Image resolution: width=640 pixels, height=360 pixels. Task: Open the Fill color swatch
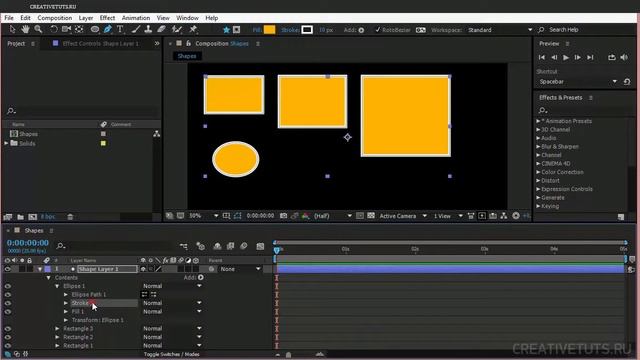click(x=269, y=30)
